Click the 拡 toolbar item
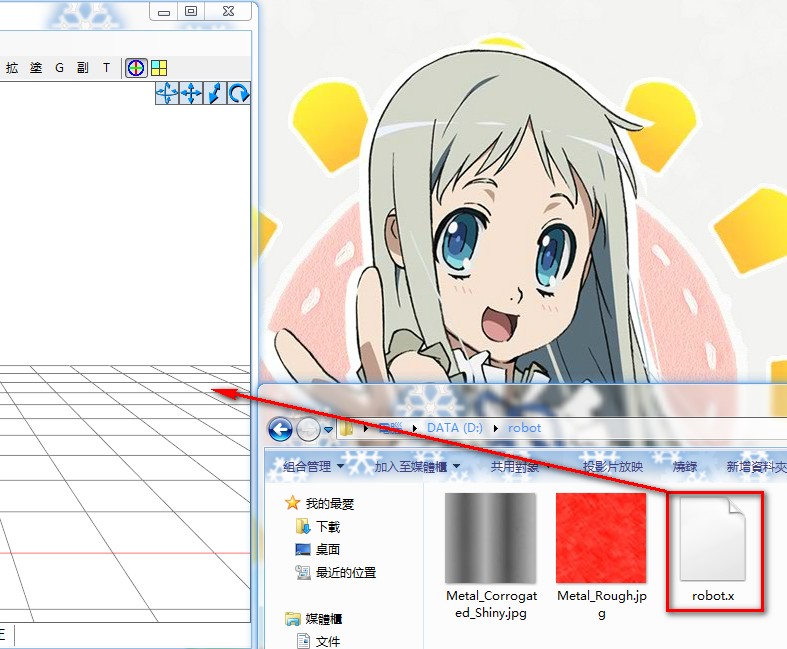Image resolution: width=787 pixels, height=649 pixels. coord(12,68)
